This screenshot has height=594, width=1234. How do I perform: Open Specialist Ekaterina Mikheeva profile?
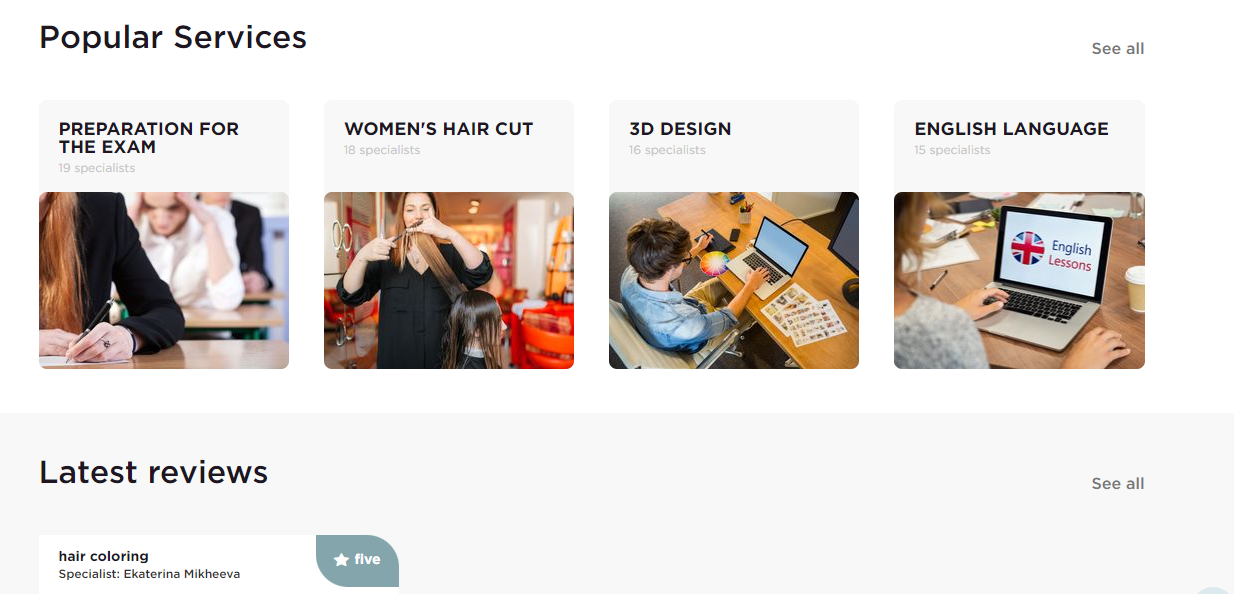tap(149, 574)
